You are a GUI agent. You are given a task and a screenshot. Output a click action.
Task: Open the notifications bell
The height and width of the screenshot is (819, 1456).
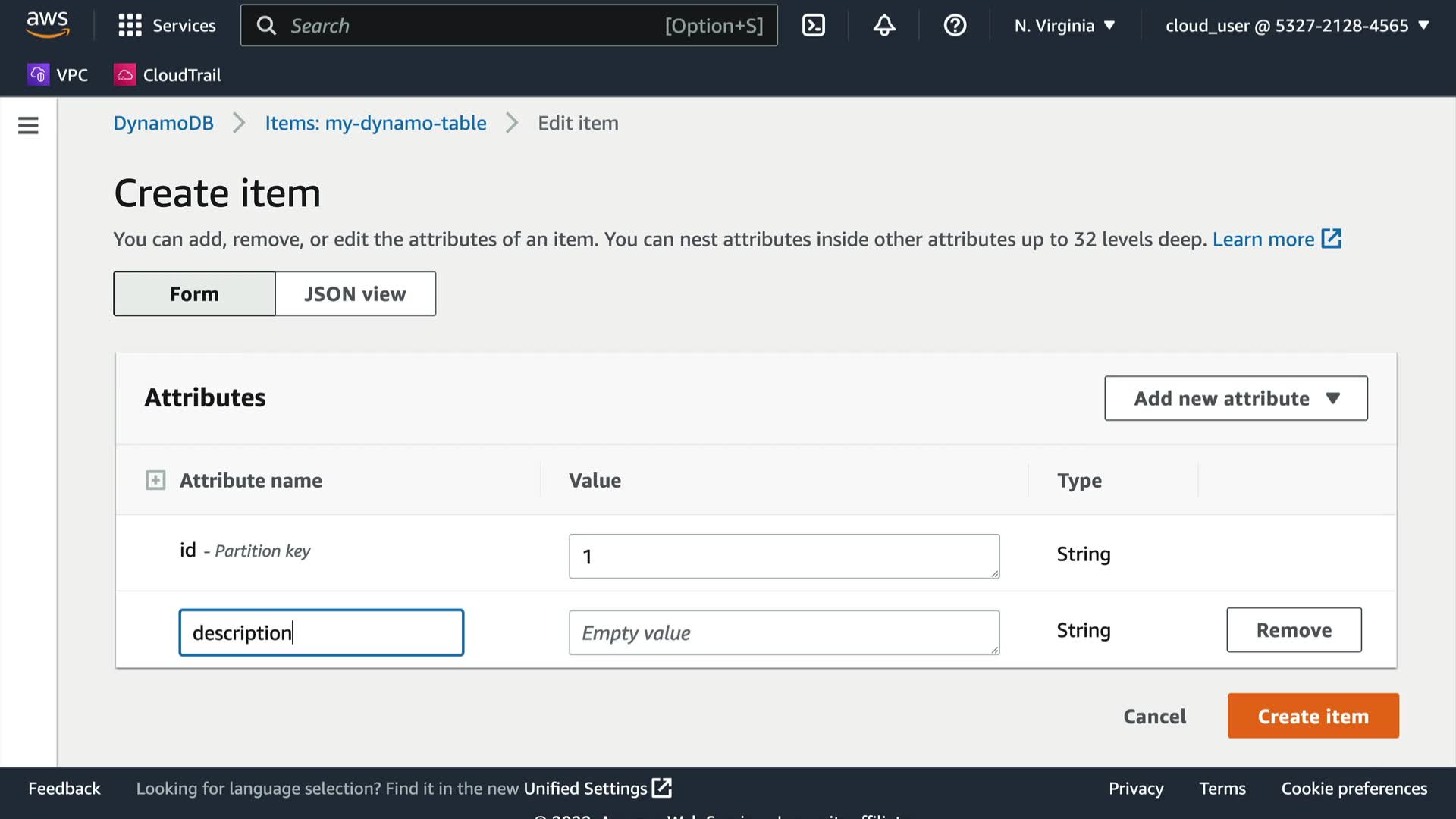click(x=883, y=26)
